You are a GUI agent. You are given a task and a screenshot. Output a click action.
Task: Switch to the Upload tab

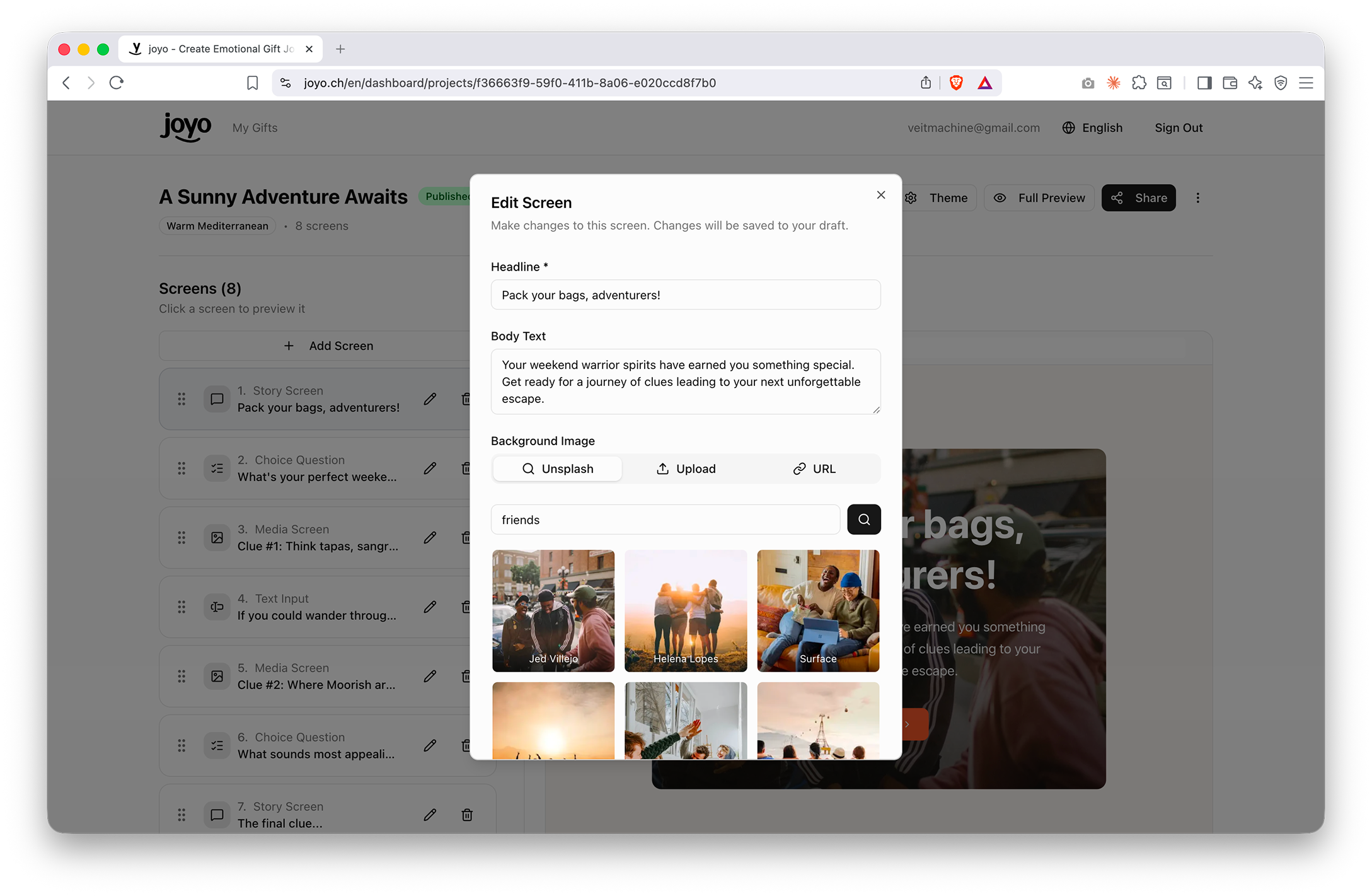(686, 468)
